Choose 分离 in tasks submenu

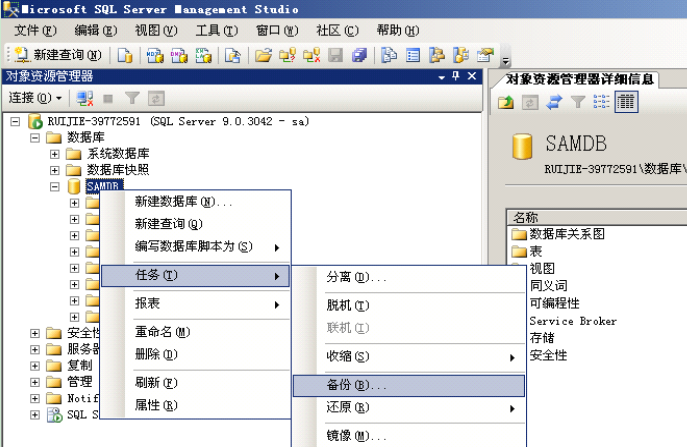click(409, 277)
